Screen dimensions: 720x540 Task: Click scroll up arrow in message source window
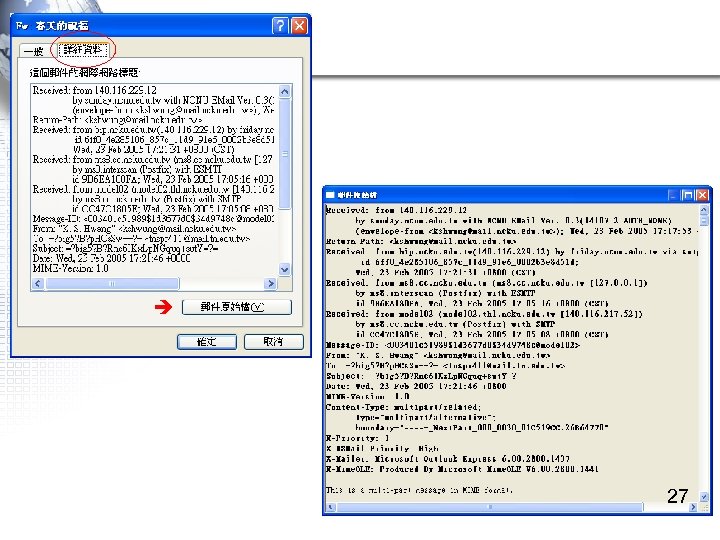click(x=703, y=210)
